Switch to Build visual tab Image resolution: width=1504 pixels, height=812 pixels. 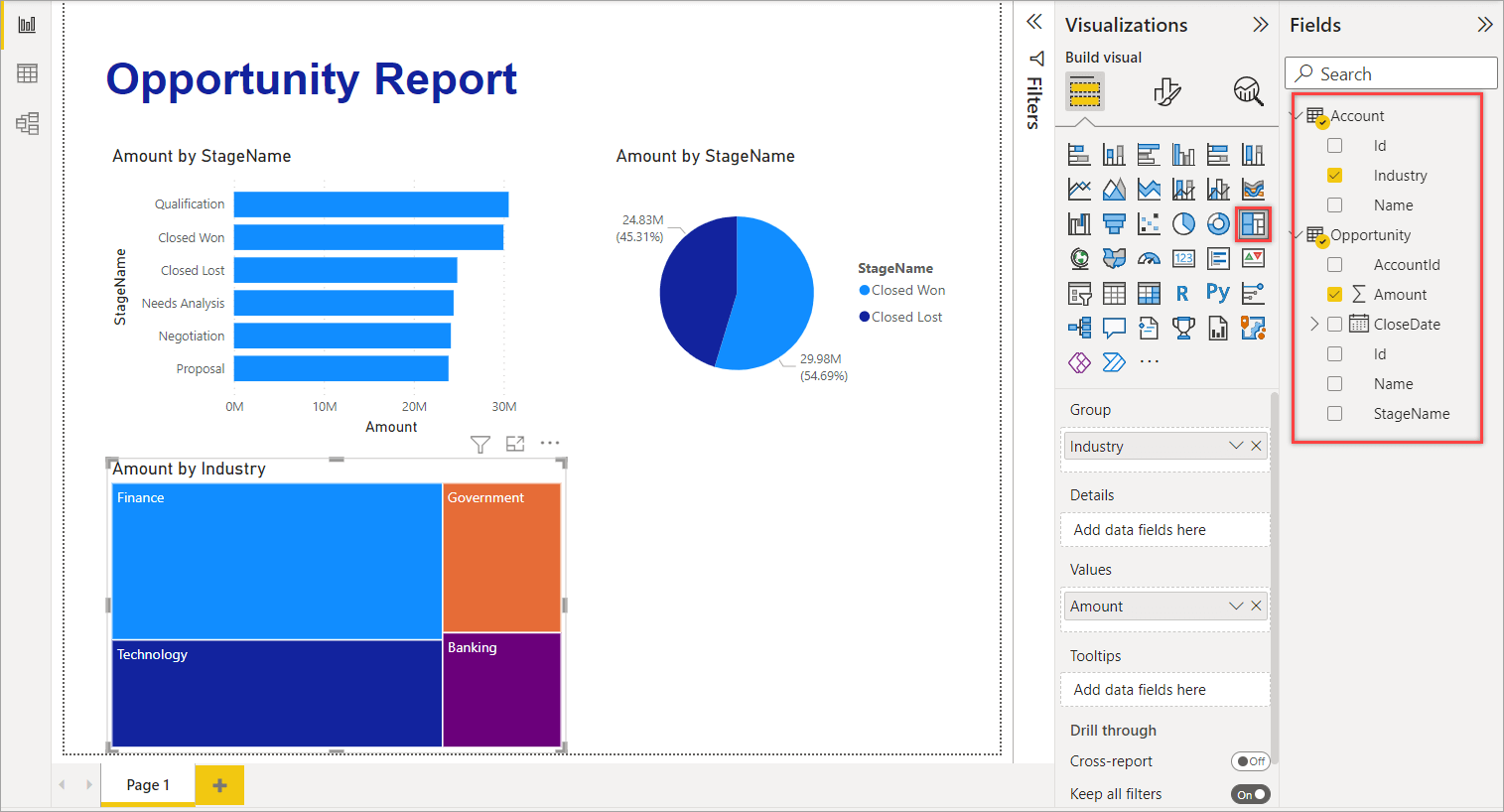click(x=1084, y=93)
